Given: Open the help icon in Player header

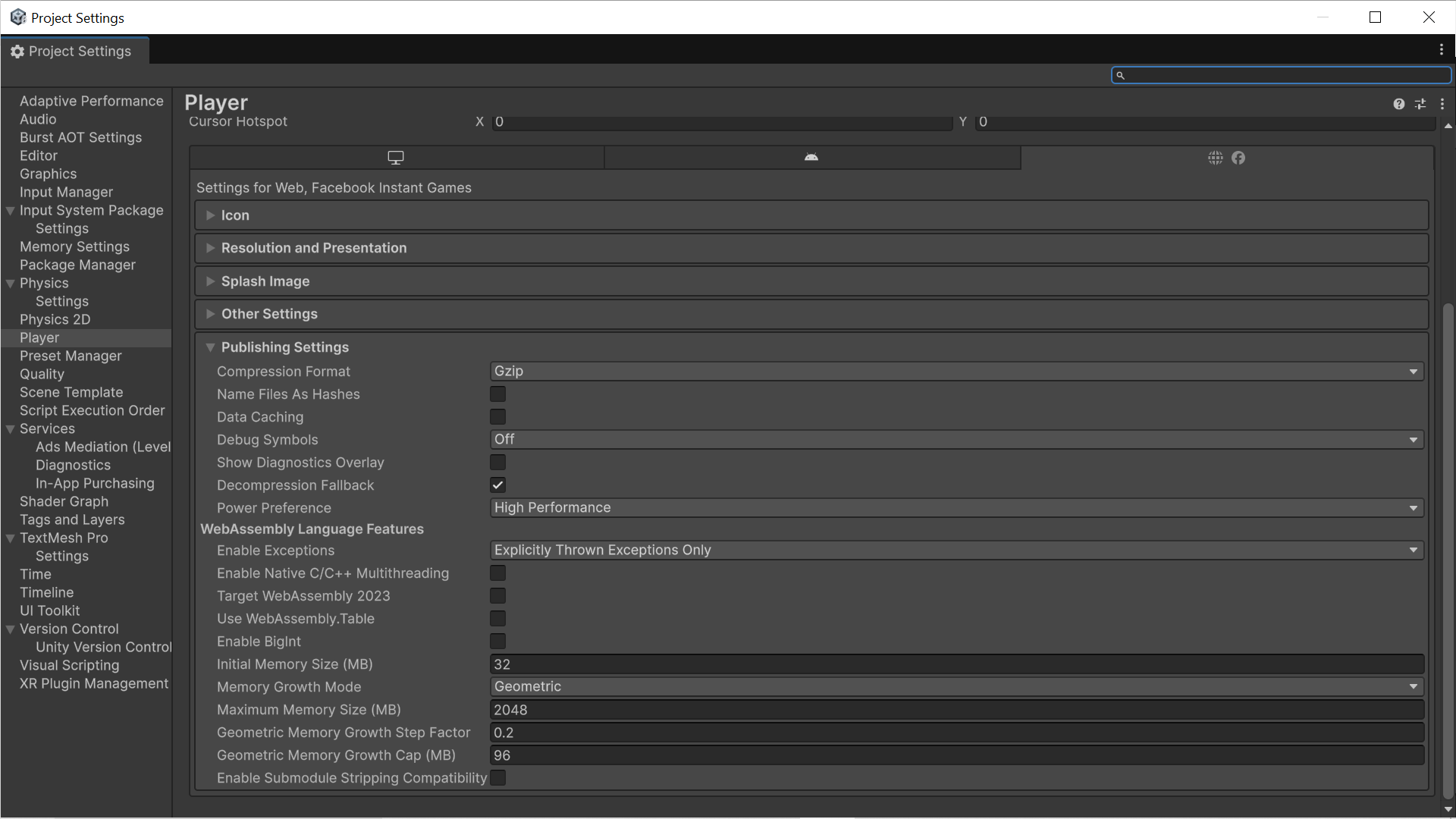Looking at the screenshot, I should click(1398, 104).
